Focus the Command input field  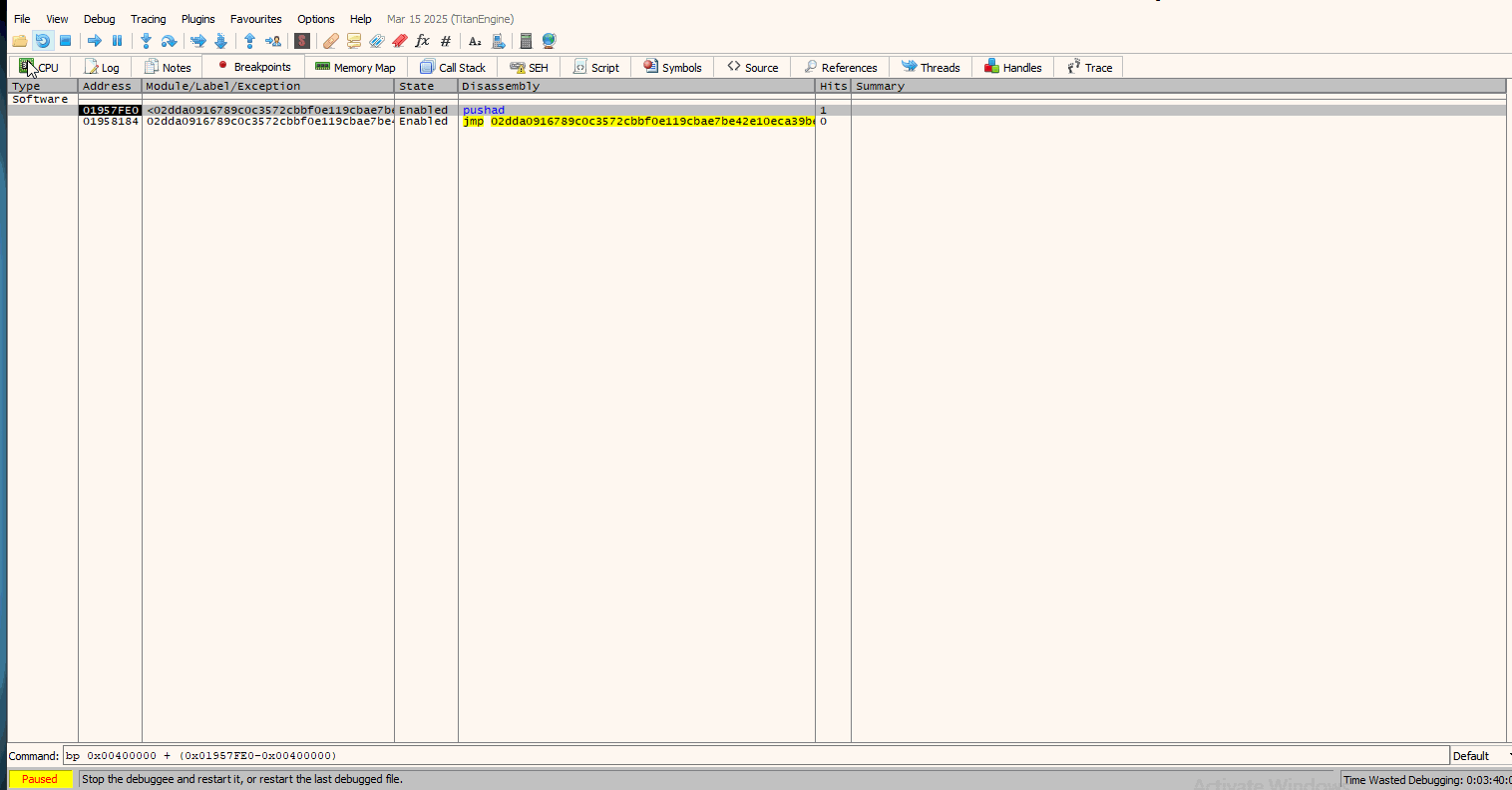[755, 756]
